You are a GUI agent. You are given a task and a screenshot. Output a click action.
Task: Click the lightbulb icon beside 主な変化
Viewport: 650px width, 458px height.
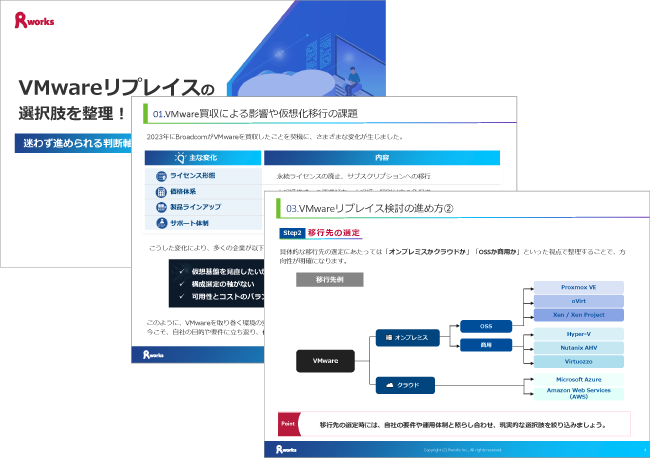click(x=180, y=158)
